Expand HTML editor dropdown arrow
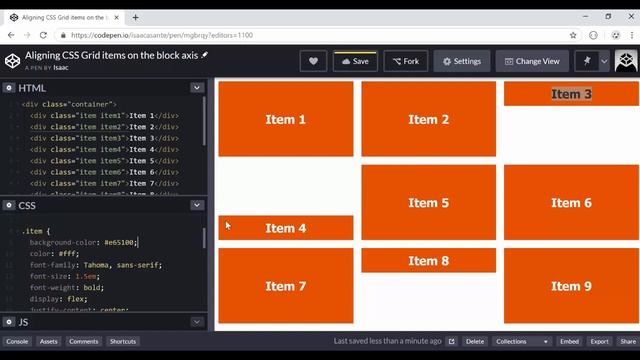Viewport: 640px width, 360px height. 197,88
